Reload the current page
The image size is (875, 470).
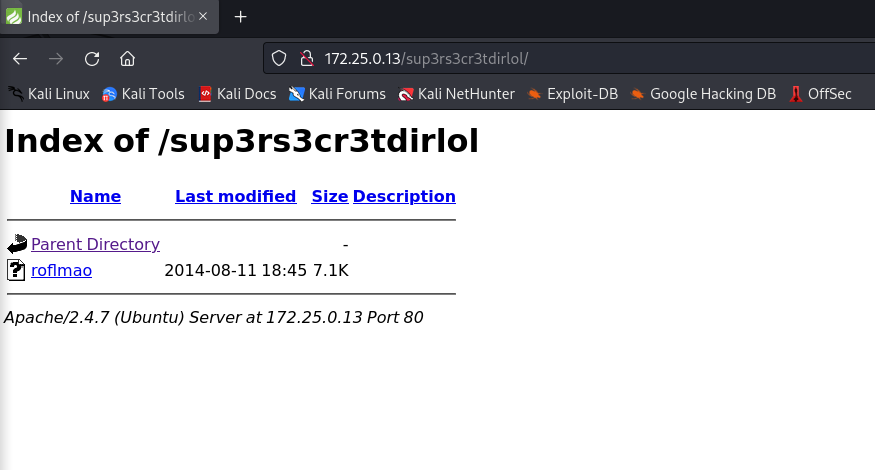pos(92,59)
